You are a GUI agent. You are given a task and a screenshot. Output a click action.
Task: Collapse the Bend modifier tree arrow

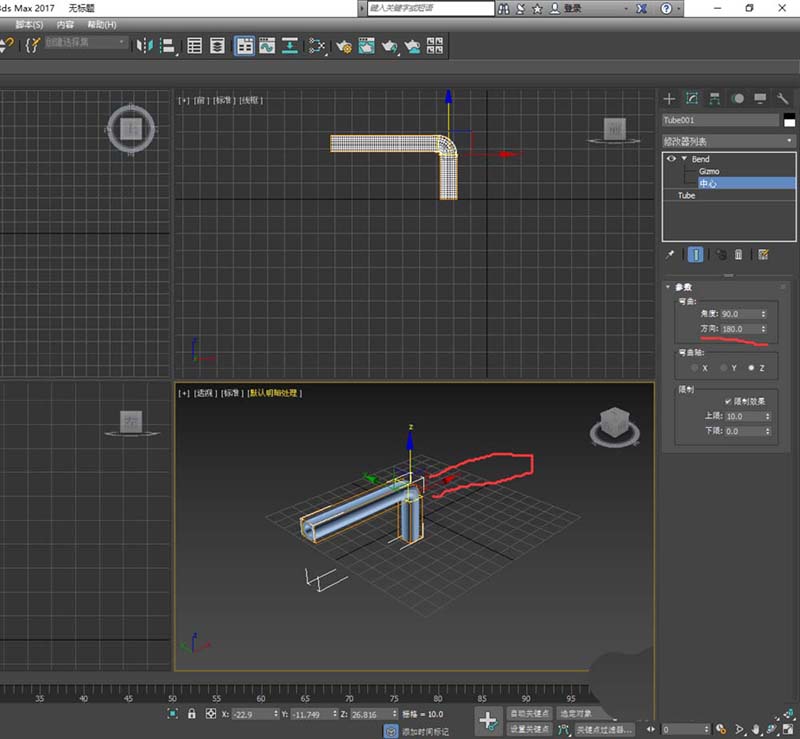pyautogui.click(x=683, y=159)
